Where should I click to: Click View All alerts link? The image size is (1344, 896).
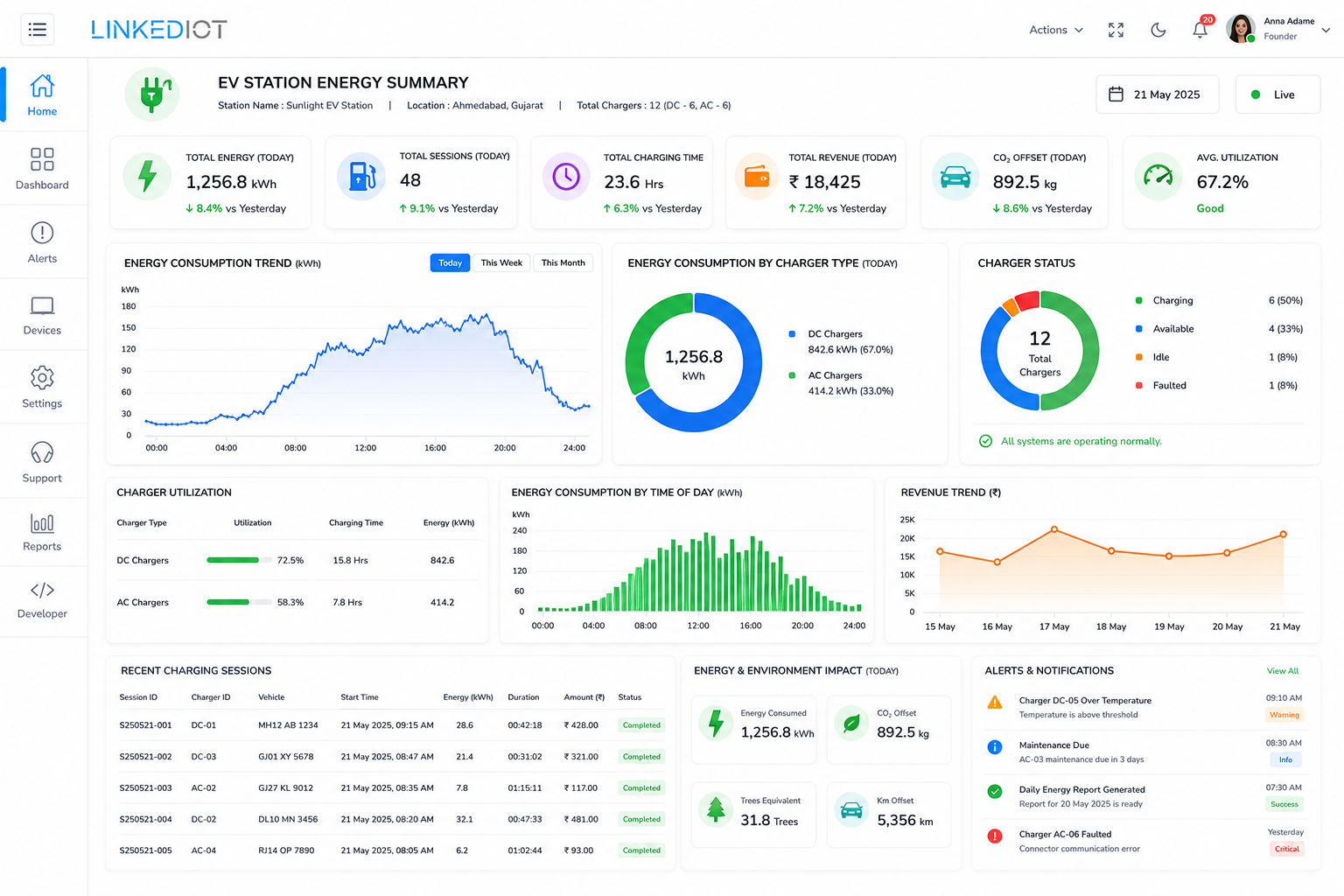click(x=1283, y=671)
